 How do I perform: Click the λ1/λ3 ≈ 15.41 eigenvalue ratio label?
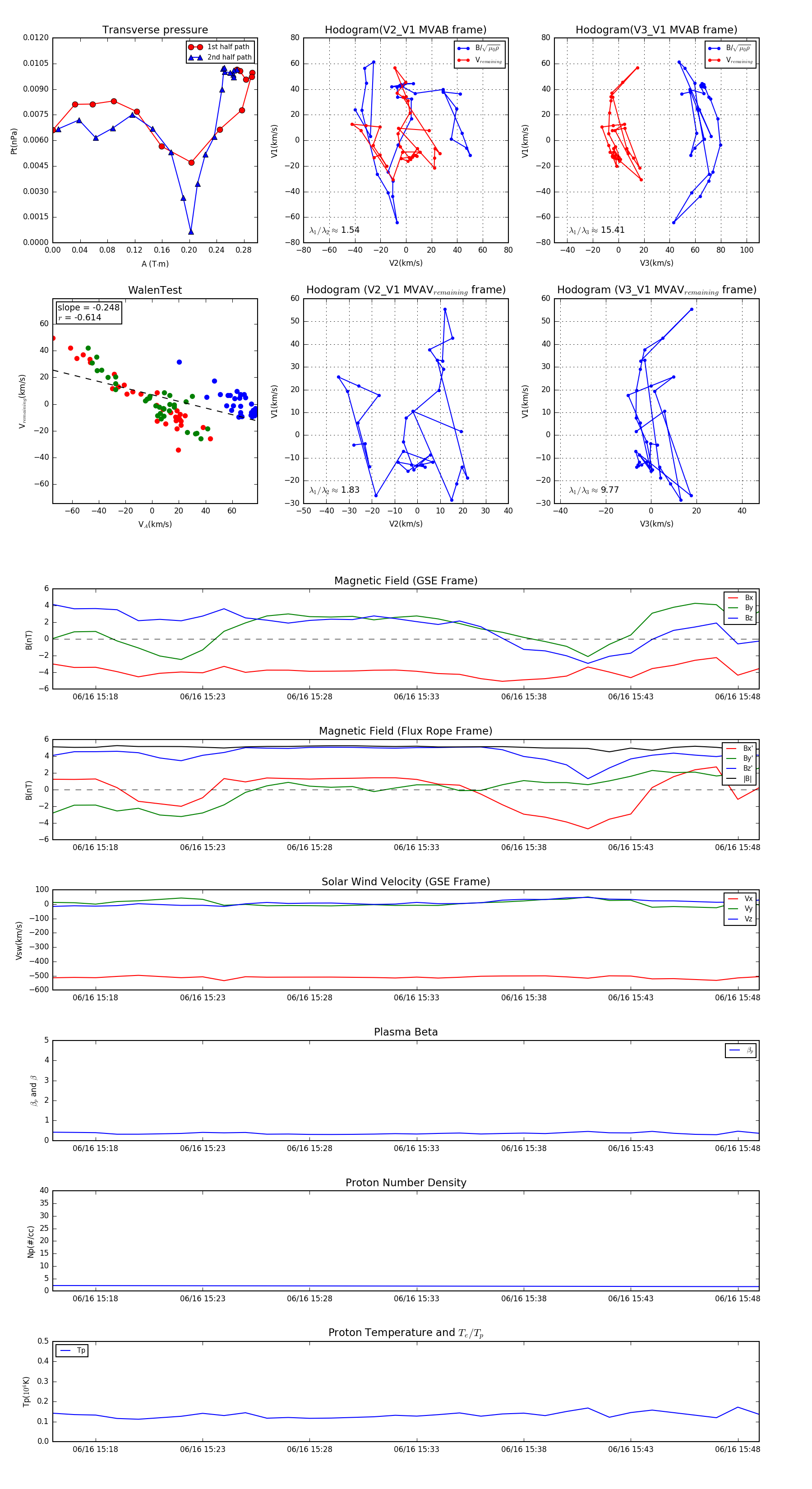click(597, 230)
